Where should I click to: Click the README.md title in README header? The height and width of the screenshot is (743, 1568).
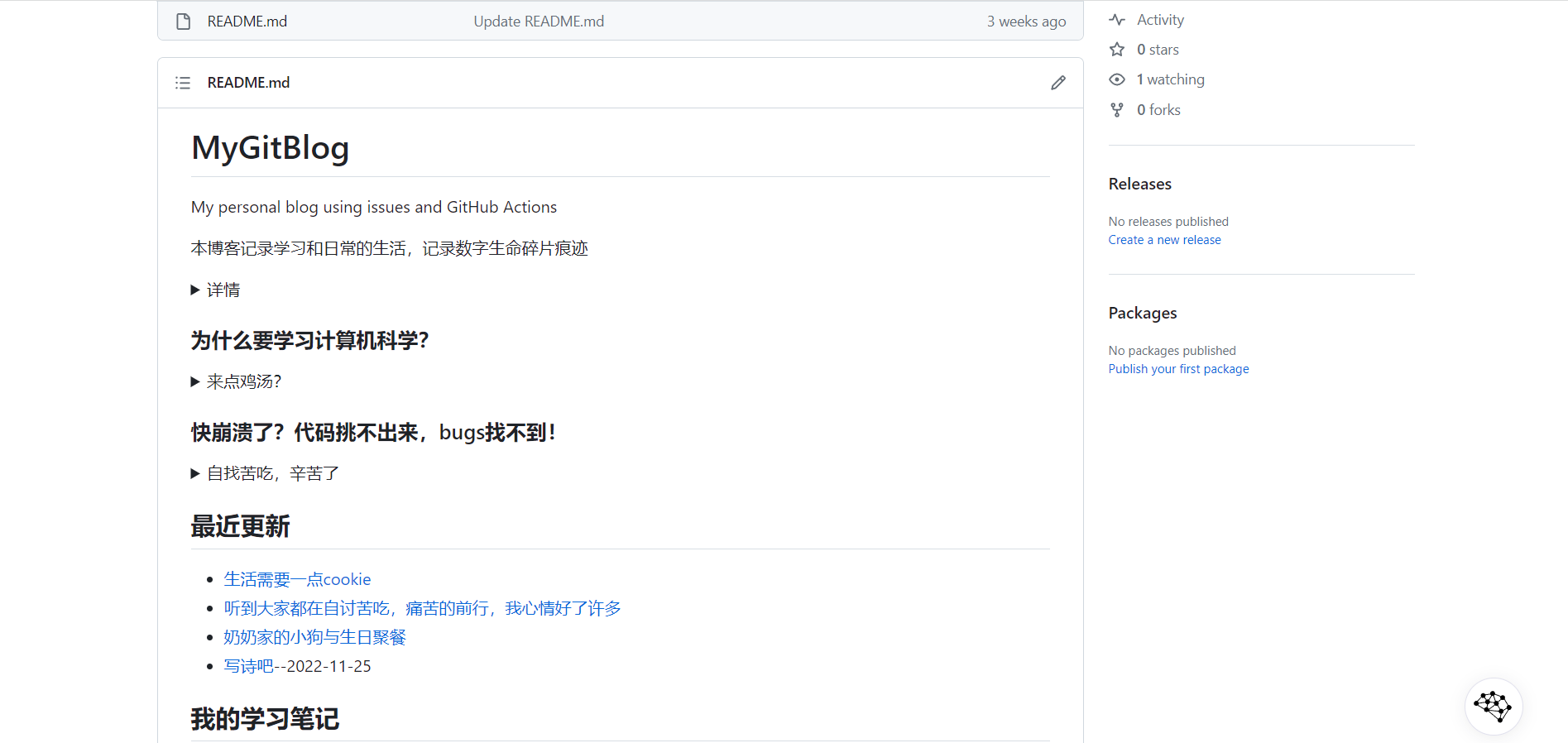248,83
